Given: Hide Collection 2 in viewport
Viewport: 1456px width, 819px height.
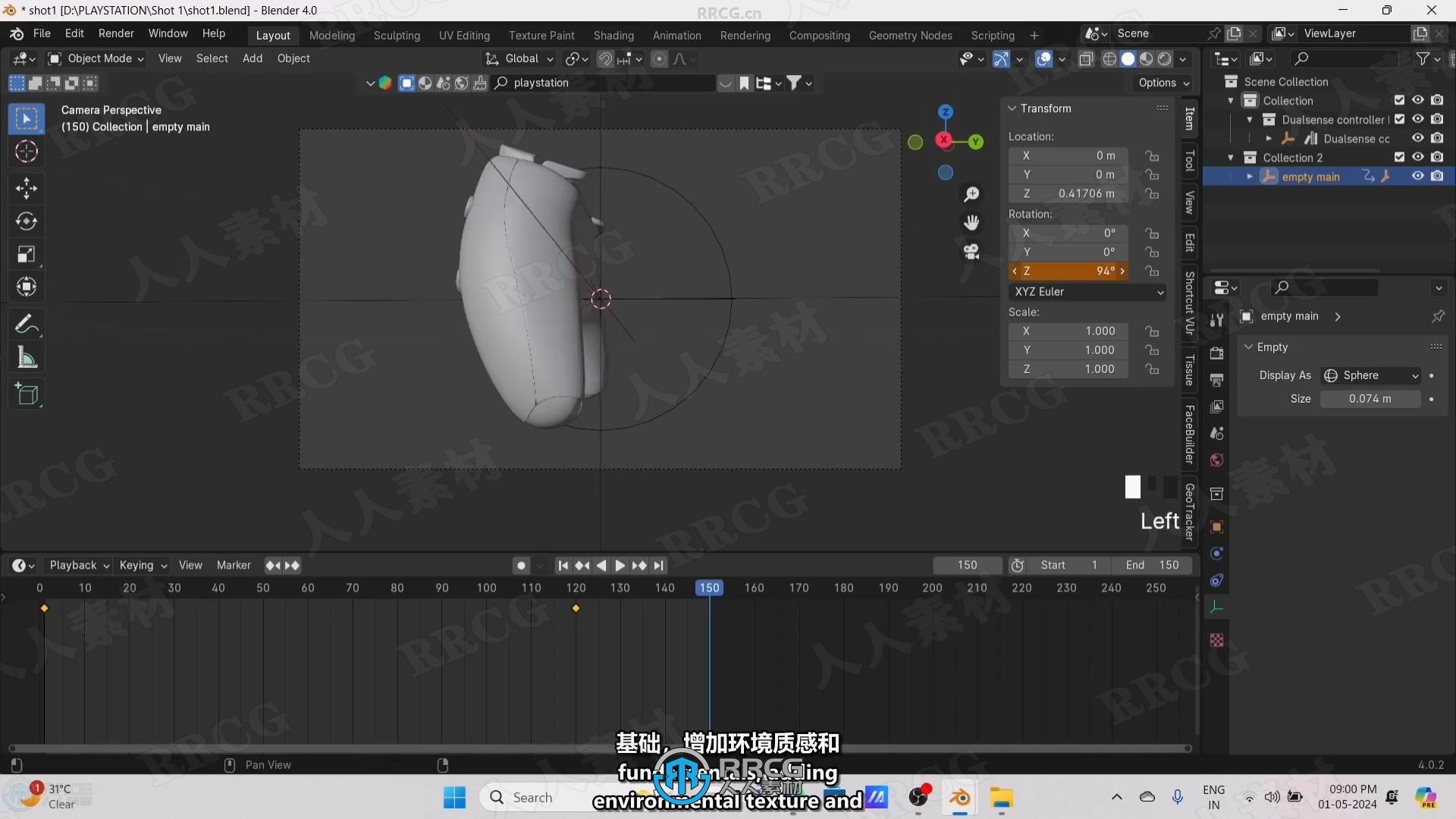Looking at the screenshot, I should (x=1418, y=157).
